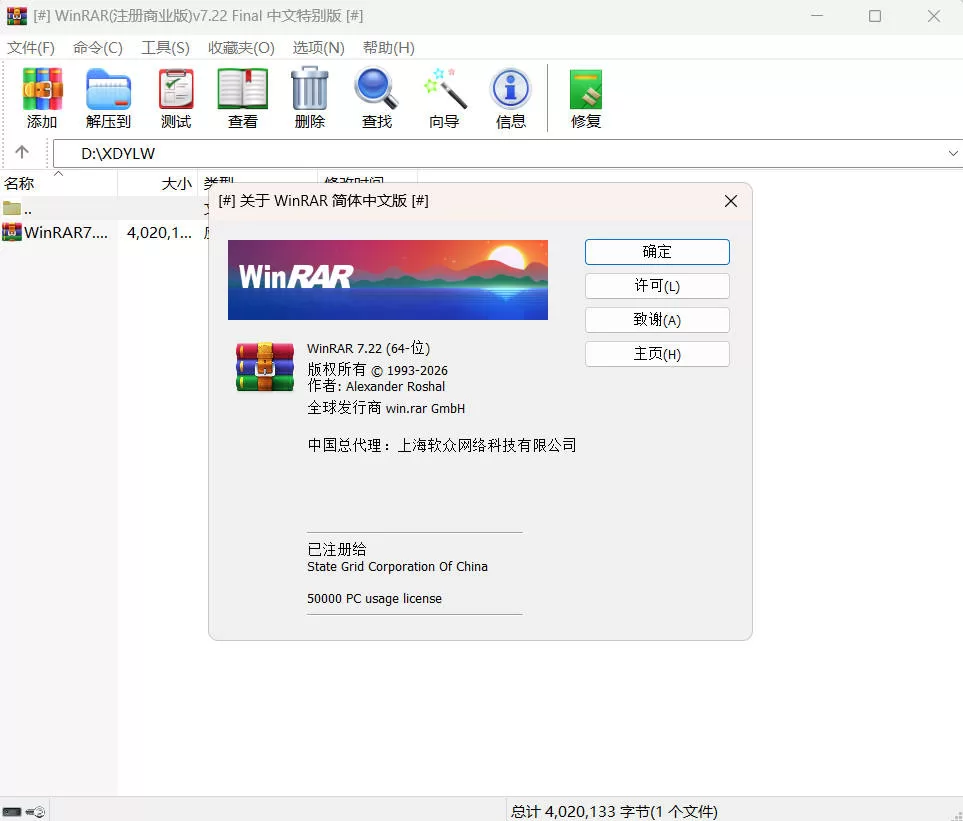Select the WinRAR7.... file row

pyautogui.click(x=104, y=232)
